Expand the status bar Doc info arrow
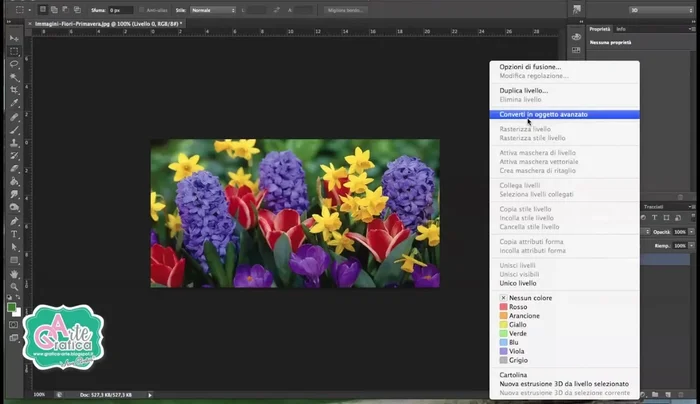The height and width of the screenshot is (404, 700). (149, 395)
